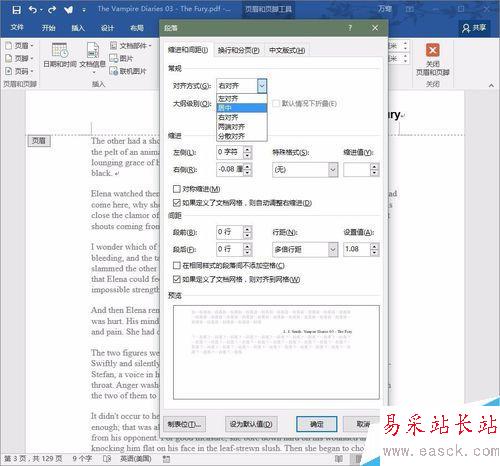Open the 页眉 header dropdown
The image size is (500, 466).
[19, 46]
